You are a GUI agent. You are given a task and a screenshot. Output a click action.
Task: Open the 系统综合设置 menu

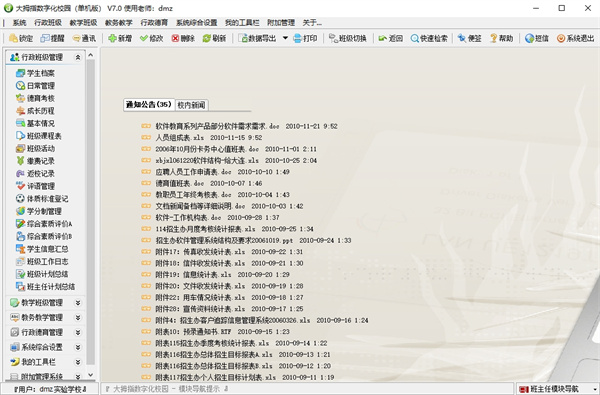coord(196,23)
